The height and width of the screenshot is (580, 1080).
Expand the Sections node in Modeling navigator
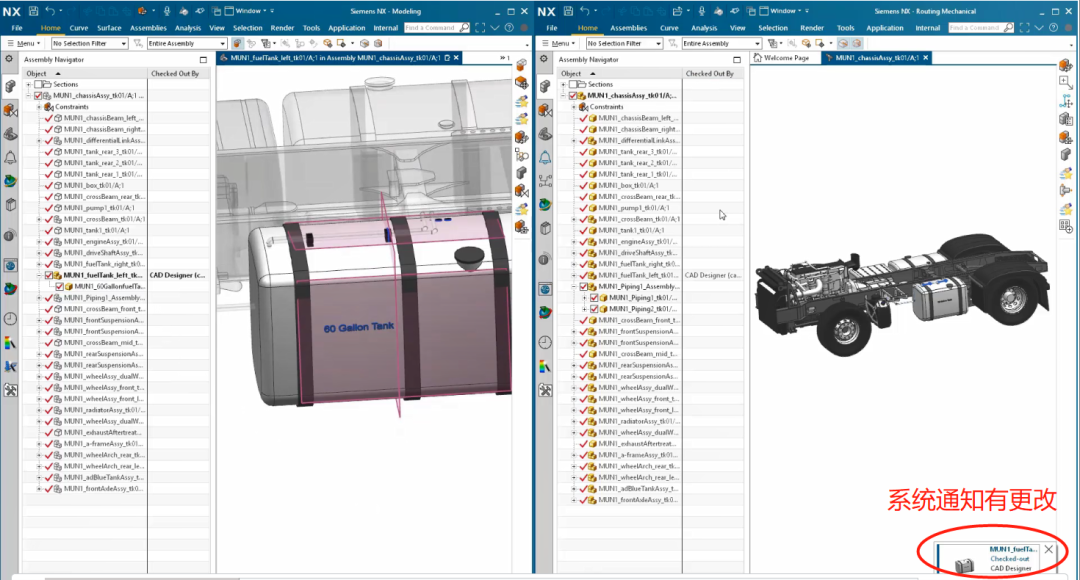(28, 84)
